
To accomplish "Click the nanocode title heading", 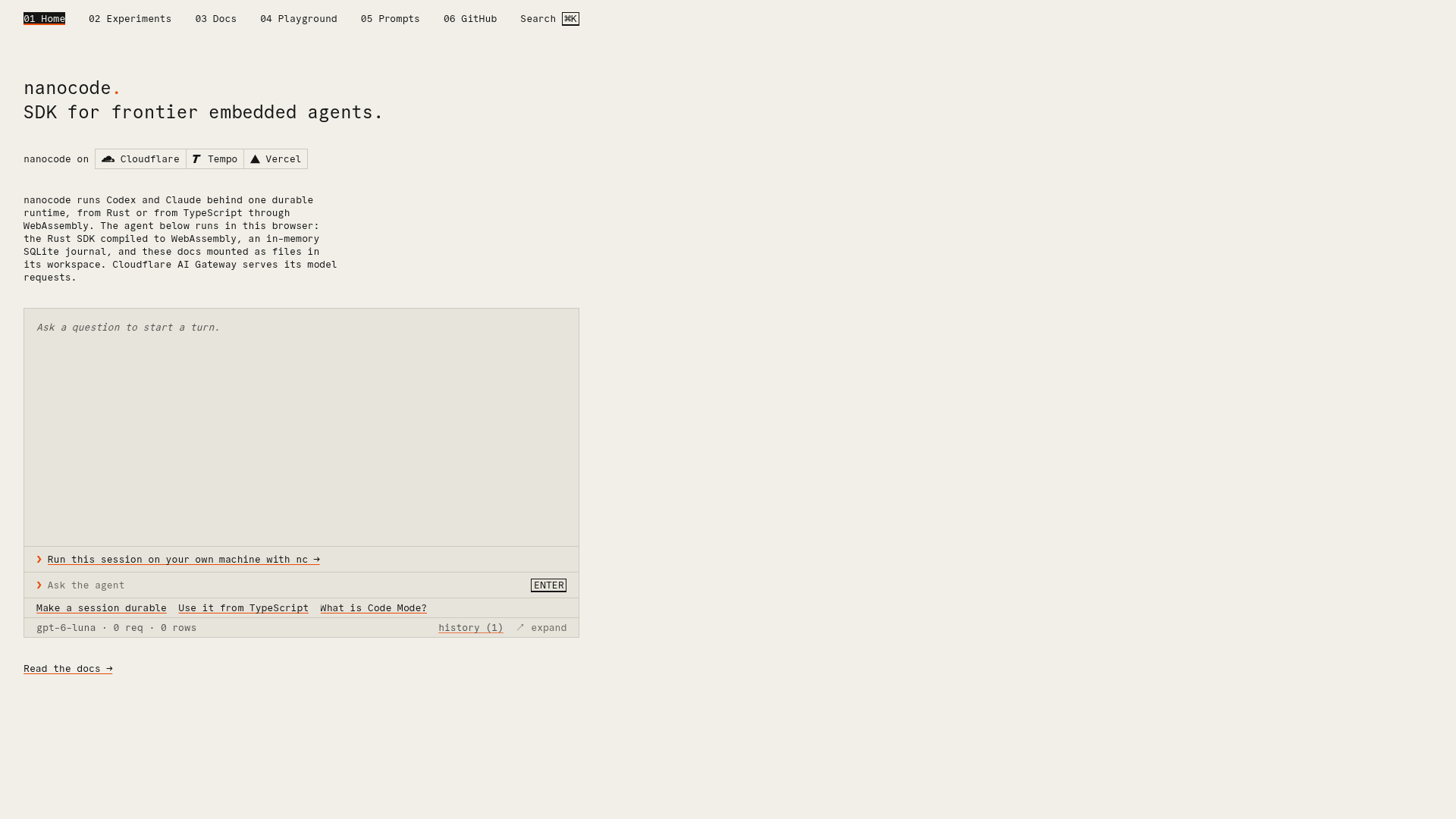I will pos(72,88).
